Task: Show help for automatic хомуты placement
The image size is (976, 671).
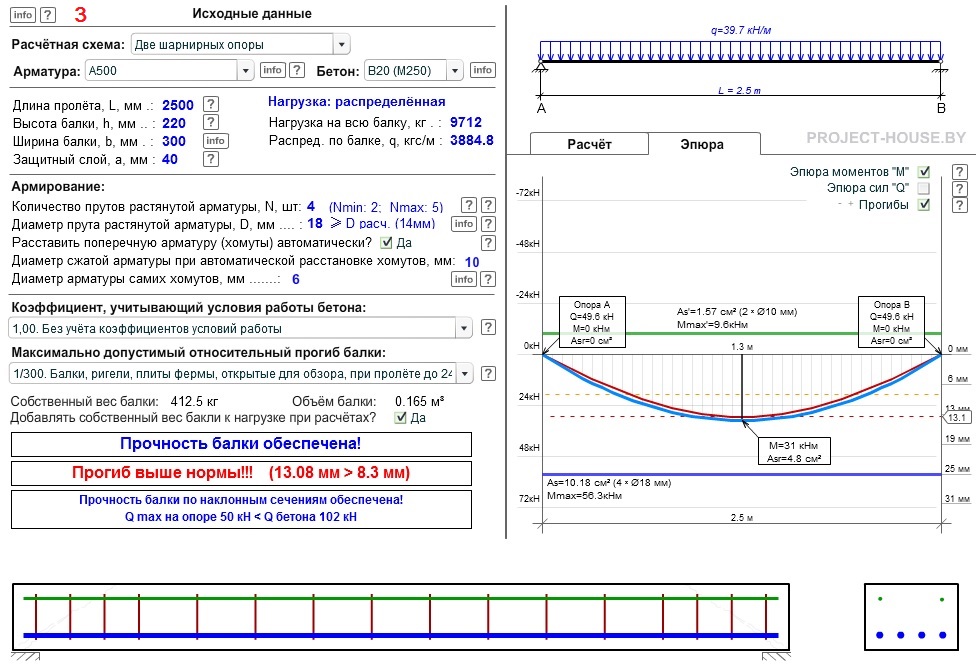Action: tap(489, 243)
